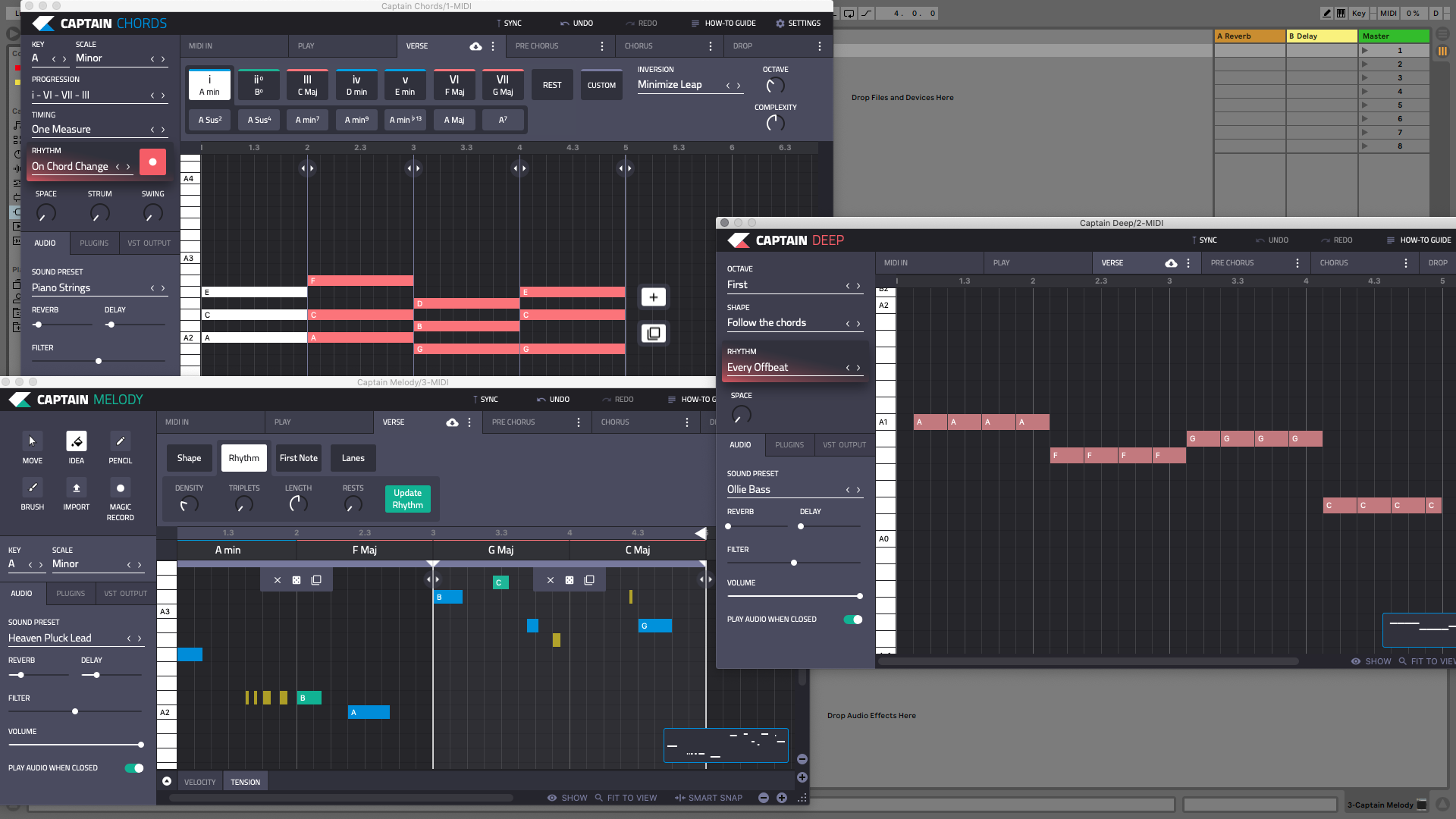Click Fit To View in Captain Melody

[x=626, y=798]
